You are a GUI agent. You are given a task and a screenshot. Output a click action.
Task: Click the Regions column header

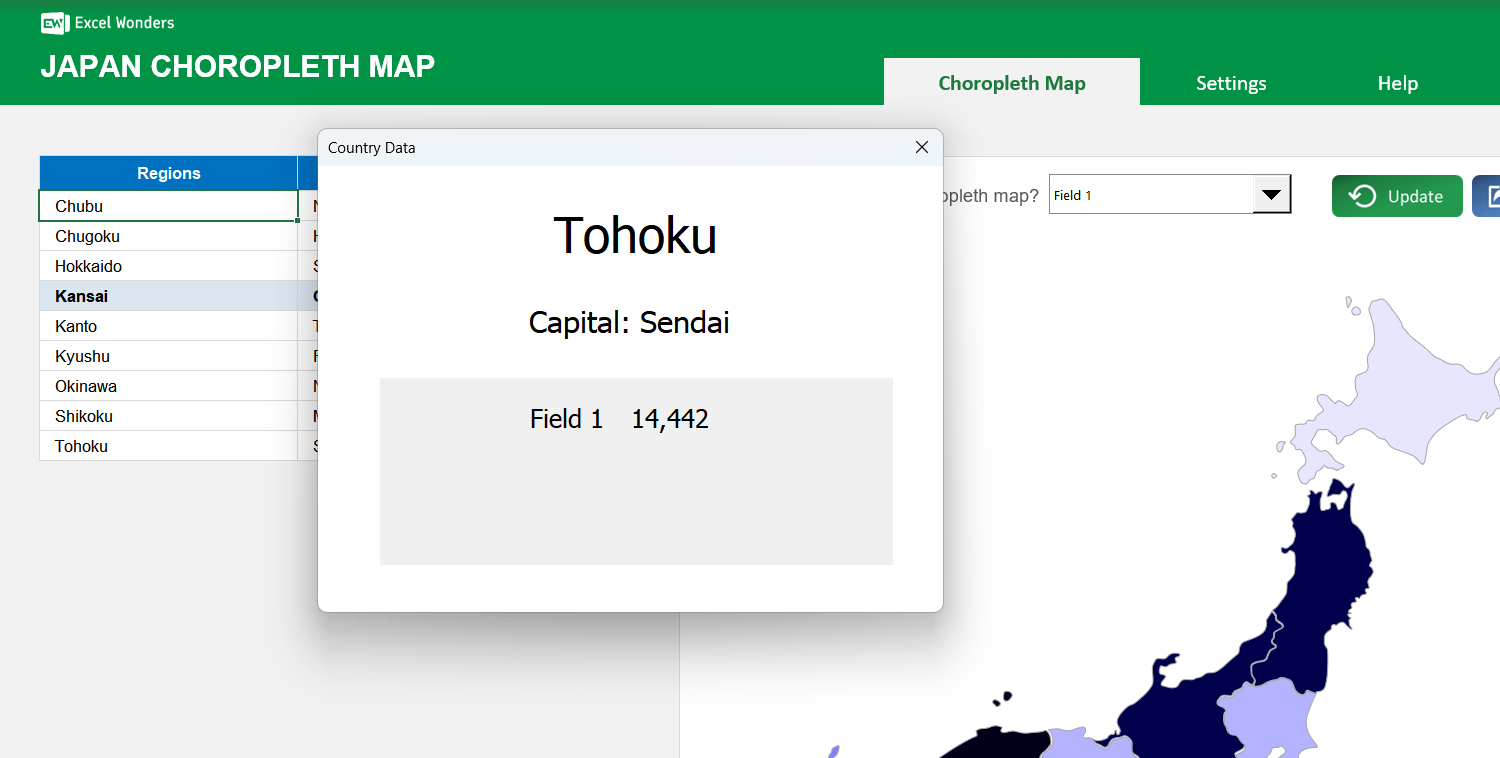coord(168,172)
